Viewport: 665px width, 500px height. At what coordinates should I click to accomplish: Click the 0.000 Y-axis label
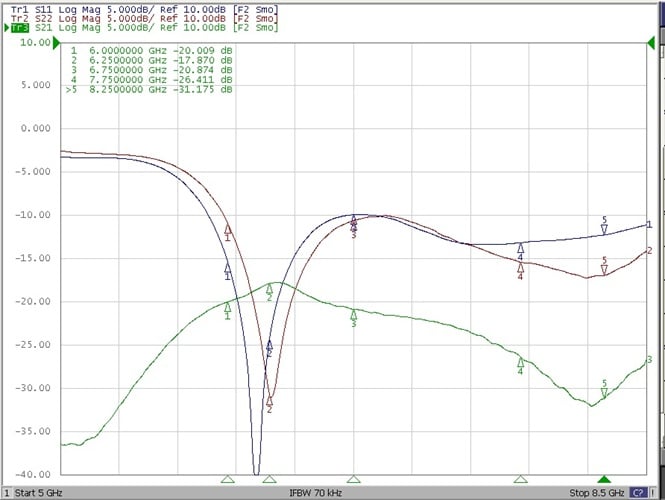pos(35,128)
